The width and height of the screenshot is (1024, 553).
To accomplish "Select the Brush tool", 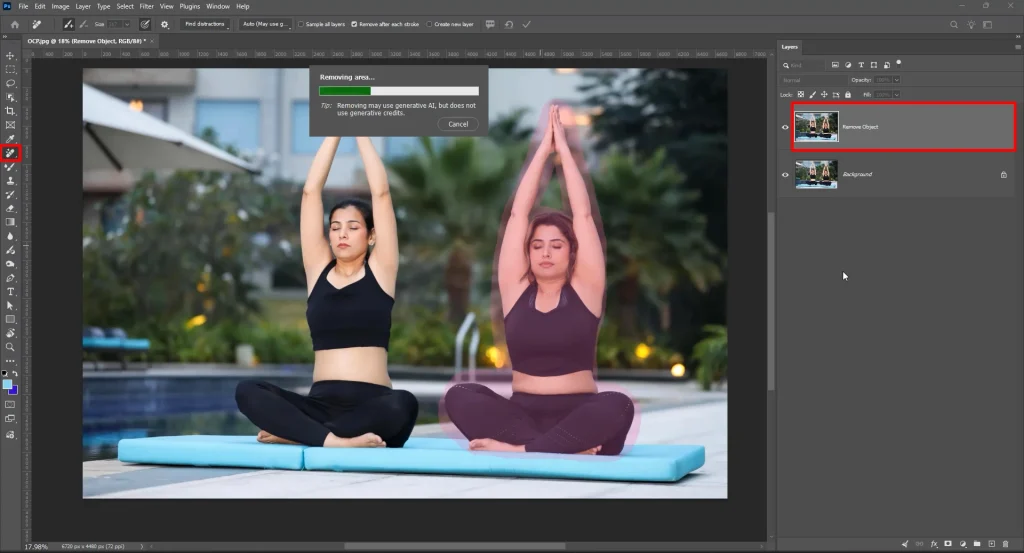I will (10, 167).
